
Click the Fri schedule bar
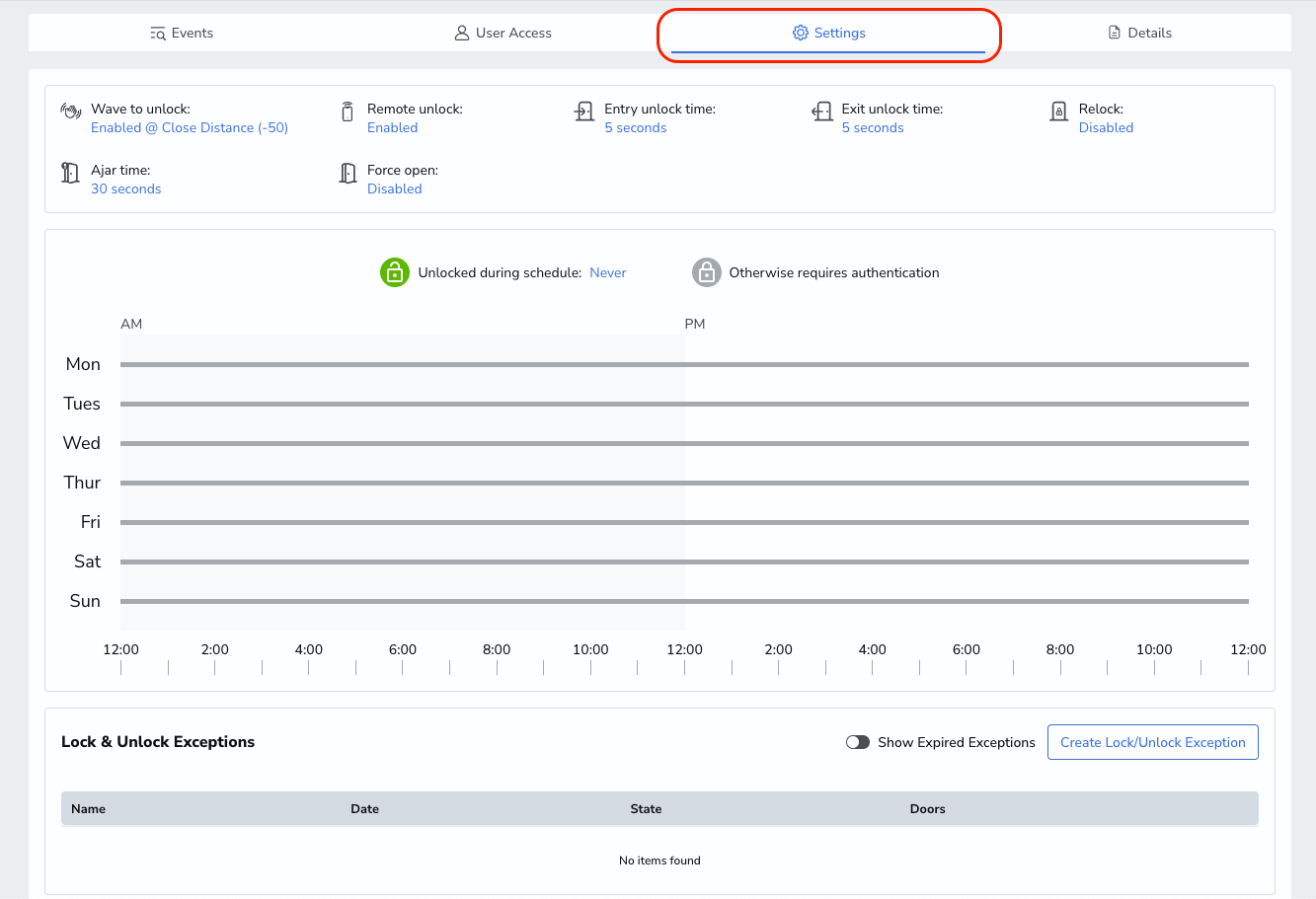tap(684, 522)
